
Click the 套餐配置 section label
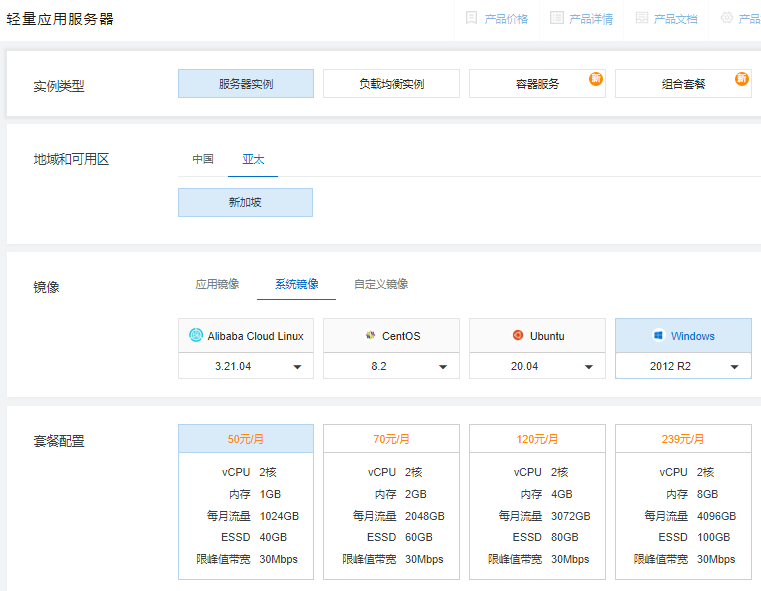(59, 441)
